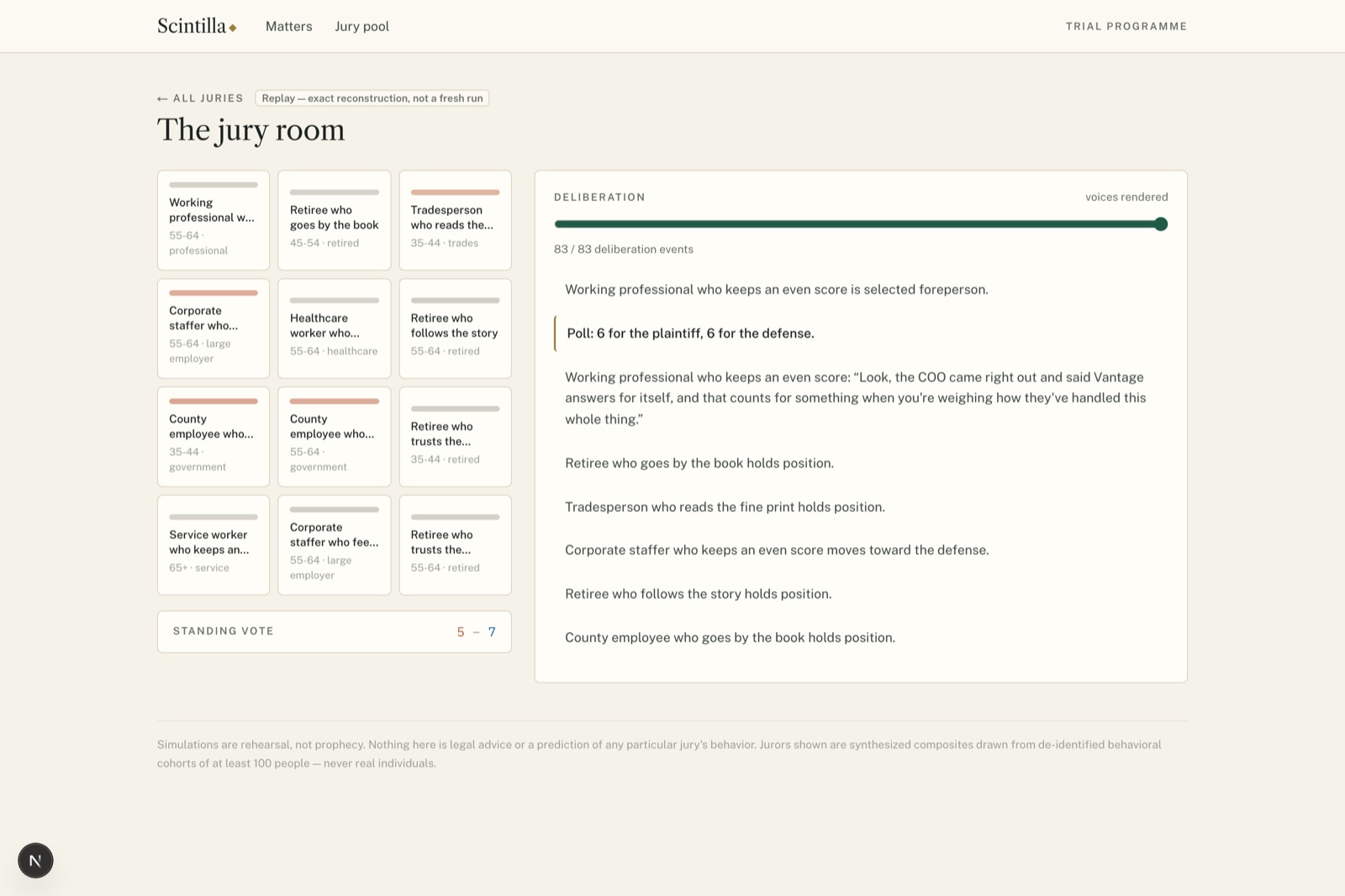
Task: Click The jury room page title
Action: (251, 129)
